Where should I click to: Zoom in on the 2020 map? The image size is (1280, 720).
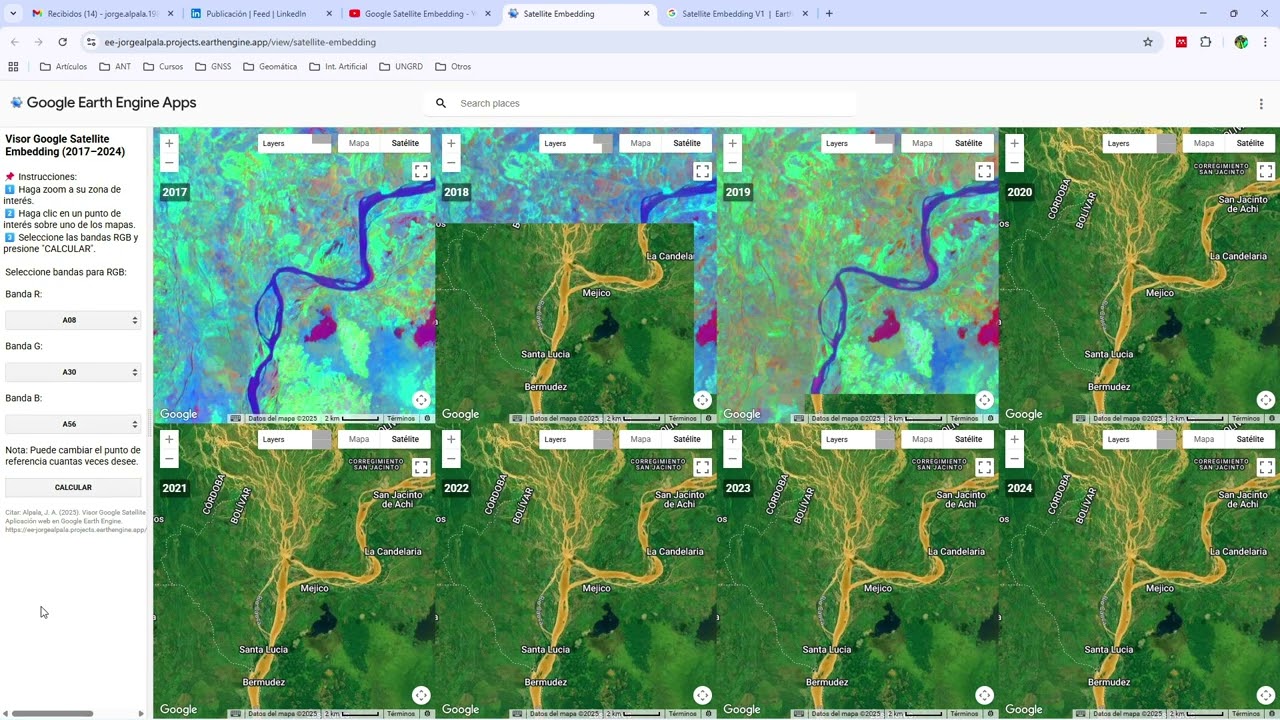point(1015,143)
